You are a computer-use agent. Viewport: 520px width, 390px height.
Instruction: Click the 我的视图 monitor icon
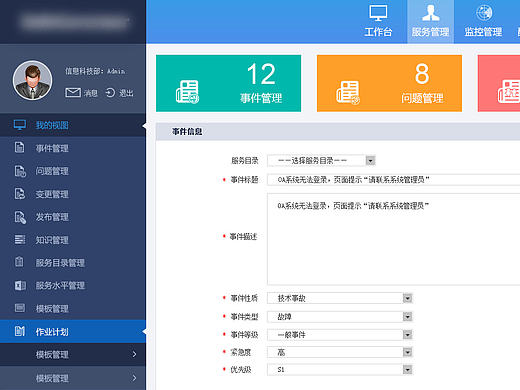(x=20, y=125)
